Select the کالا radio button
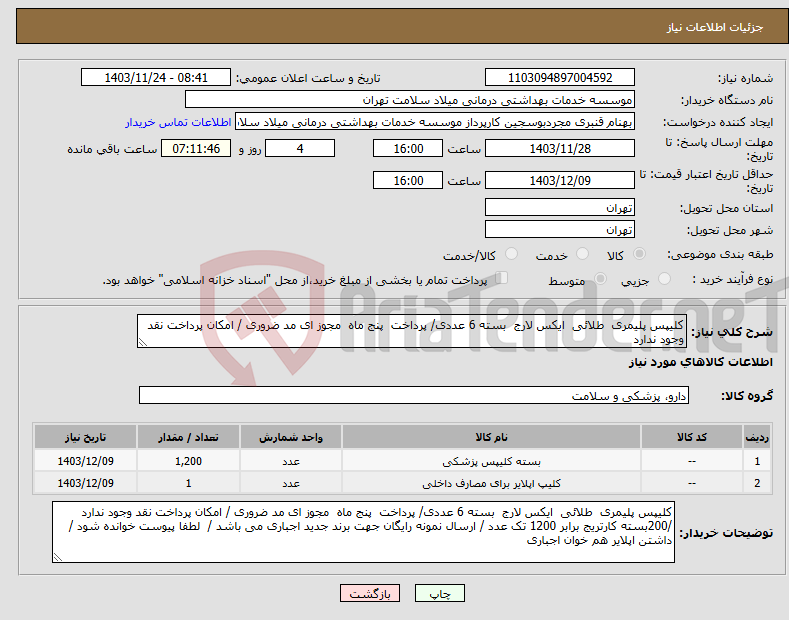This screenshot has width=789, height=620. pos(639,254)
